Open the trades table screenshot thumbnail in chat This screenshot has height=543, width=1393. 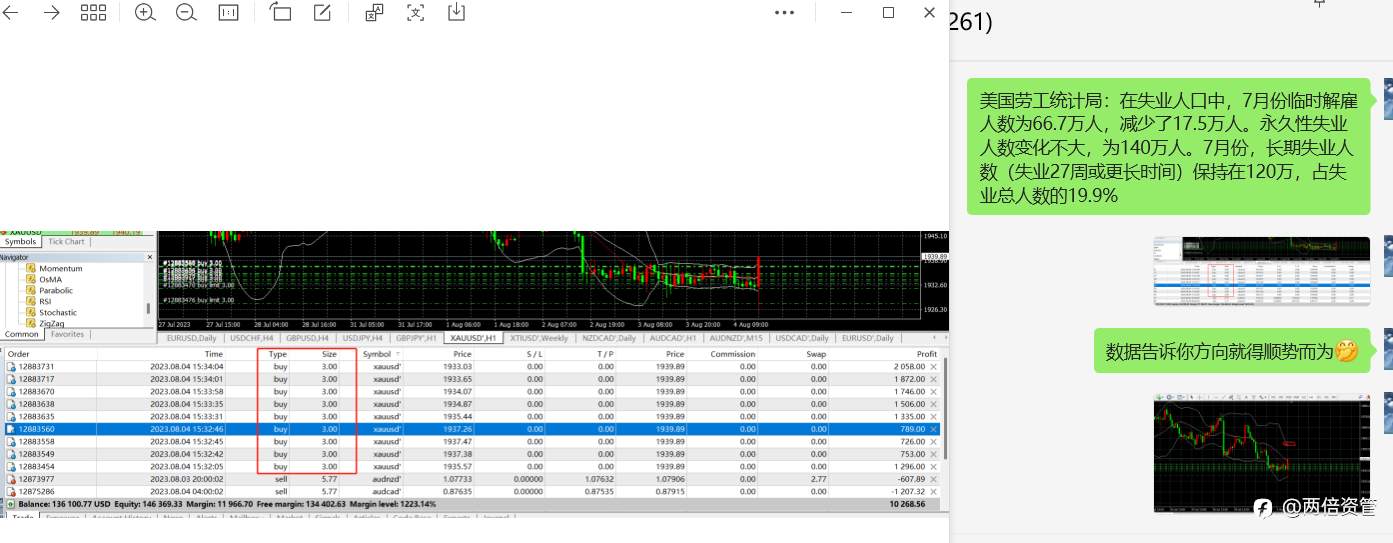(x=1262, y=270)
